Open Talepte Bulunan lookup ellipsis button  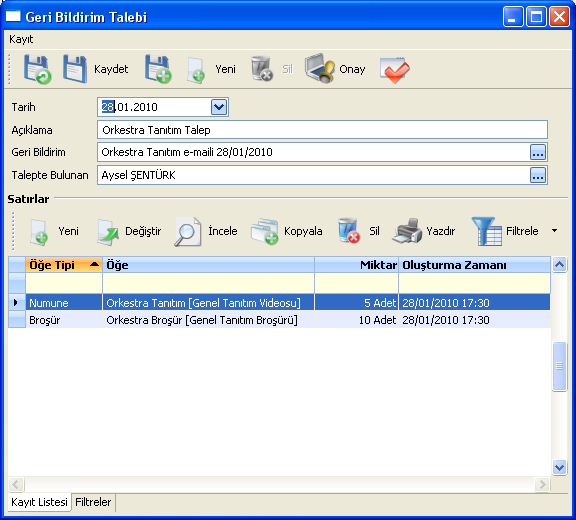point(538,175)
